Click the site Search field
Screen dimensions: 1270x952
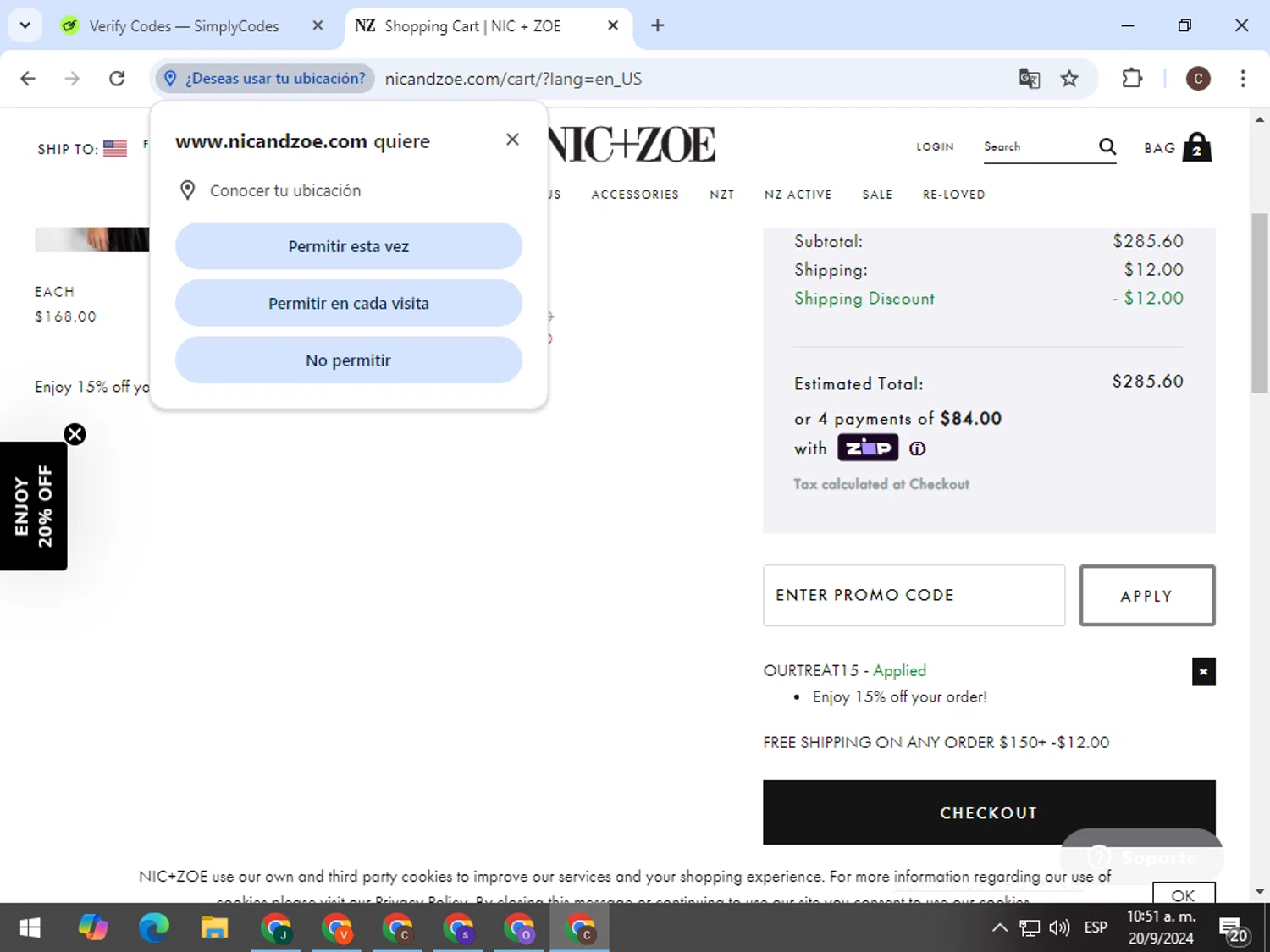[1038, 147]
